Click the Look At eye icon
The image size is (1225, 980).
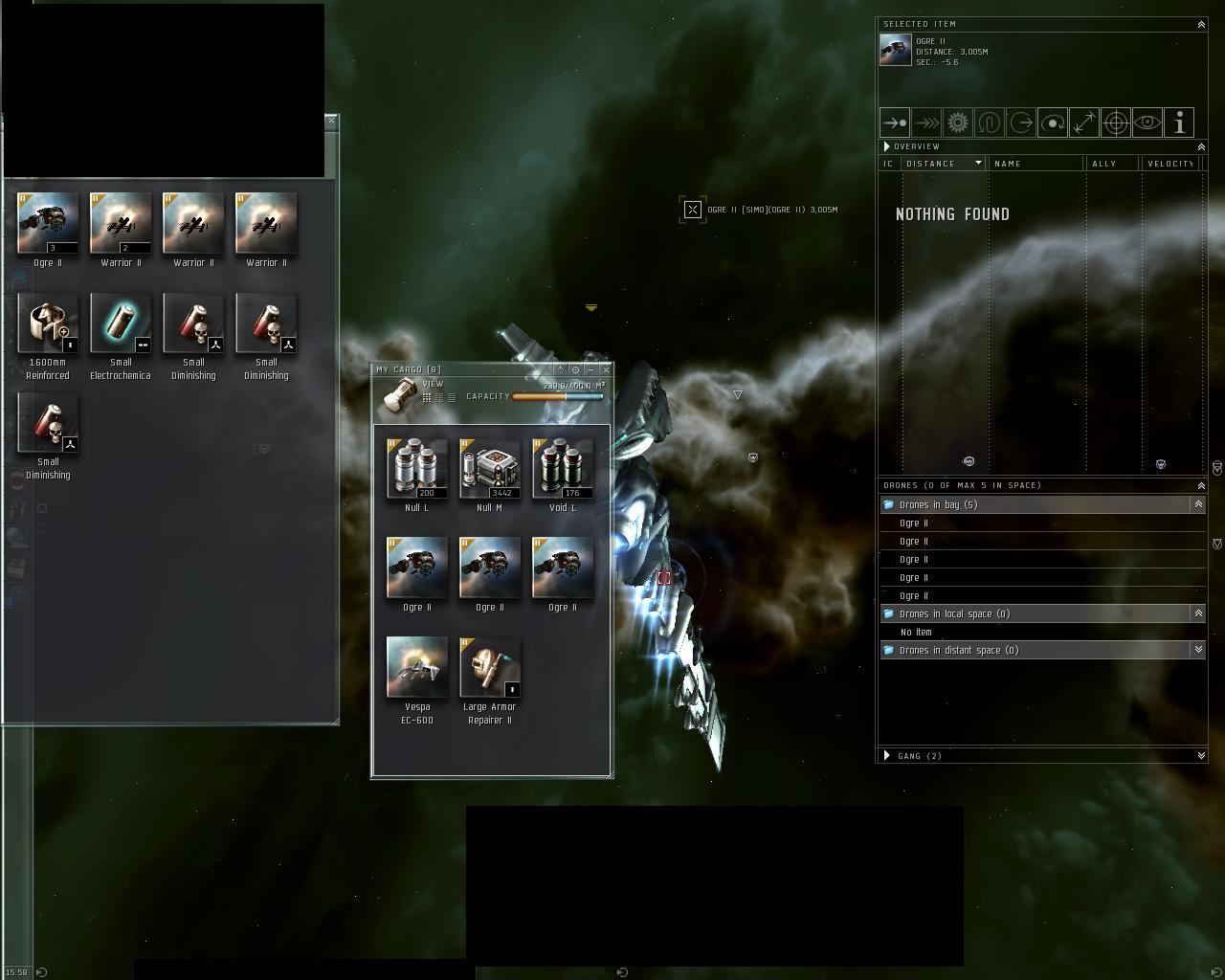(x=1147, y=122)
